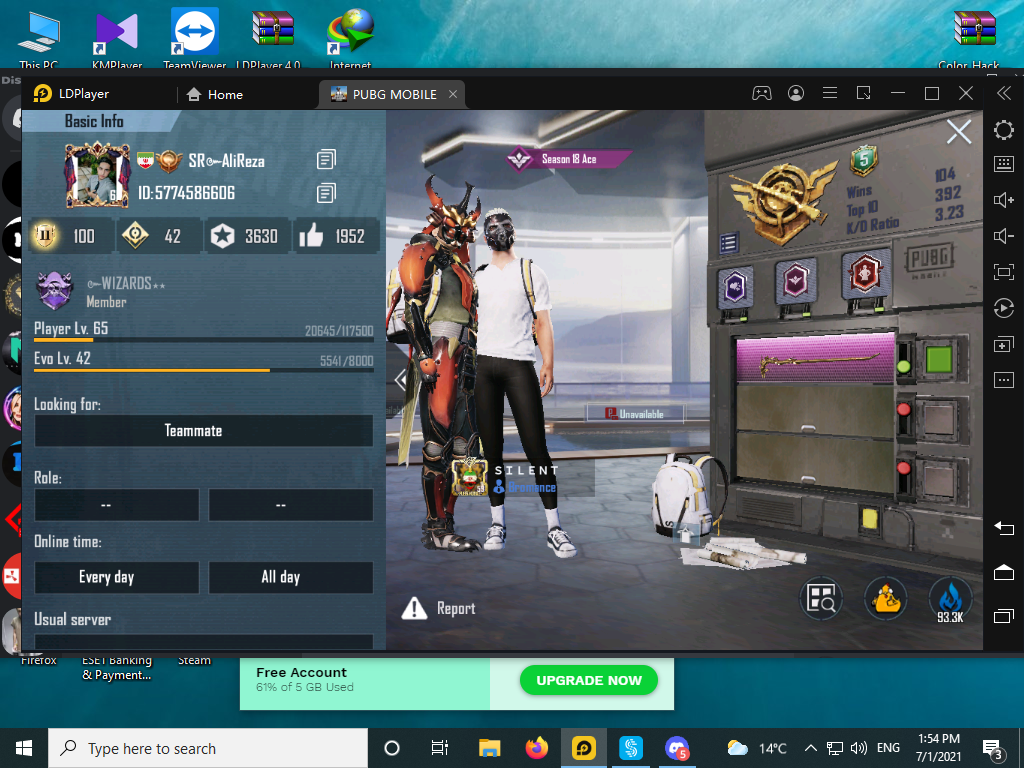
Task: Switch to the Home tab in LDPlayer
Action: point(214,95)
